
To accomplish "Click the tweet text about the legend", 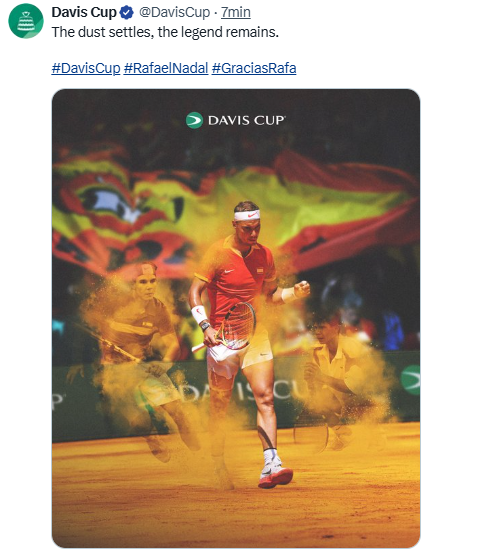I will 165,32.
